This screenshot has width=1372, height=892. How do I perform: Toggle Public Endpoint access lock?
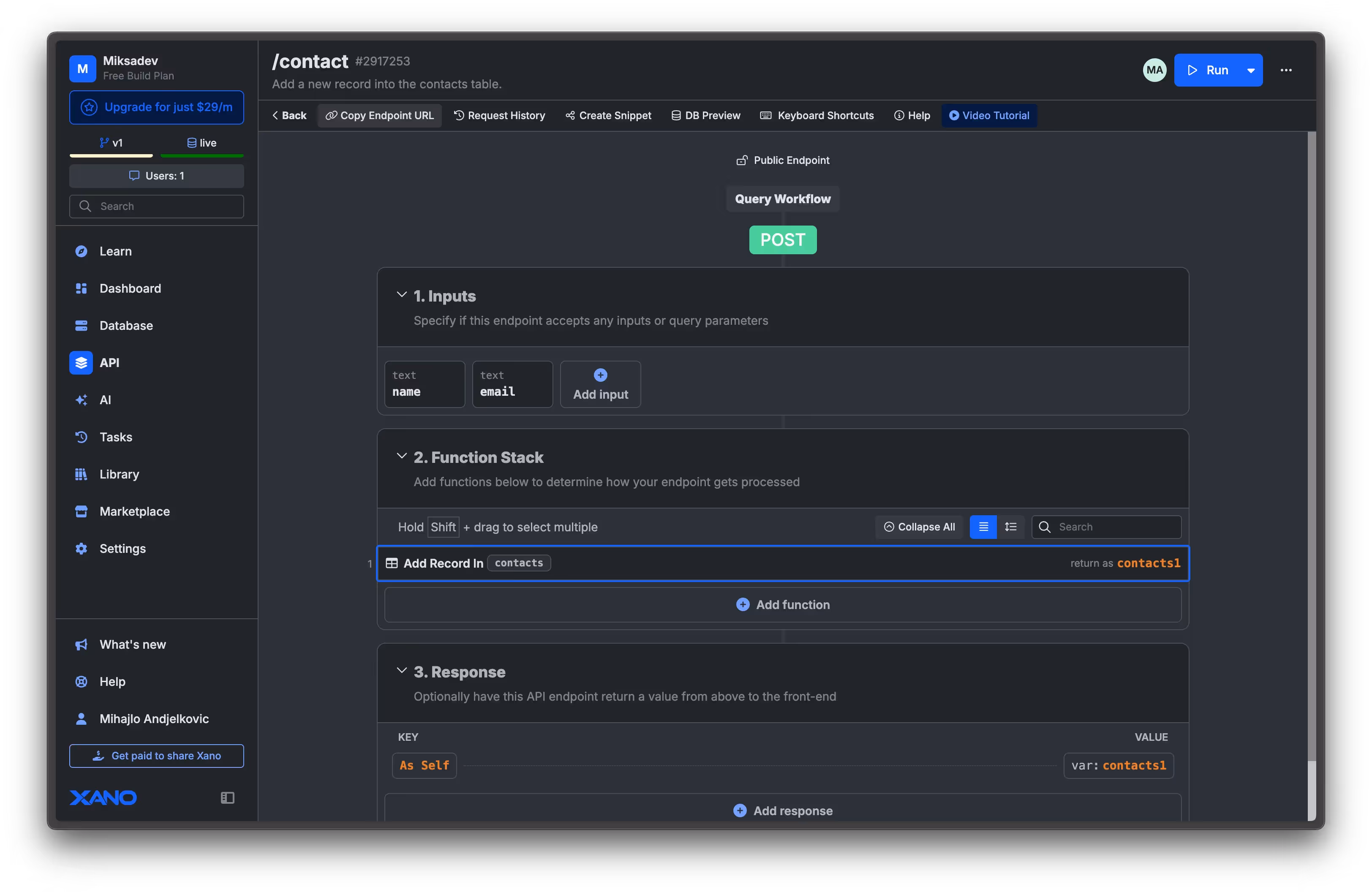[742, 160]
